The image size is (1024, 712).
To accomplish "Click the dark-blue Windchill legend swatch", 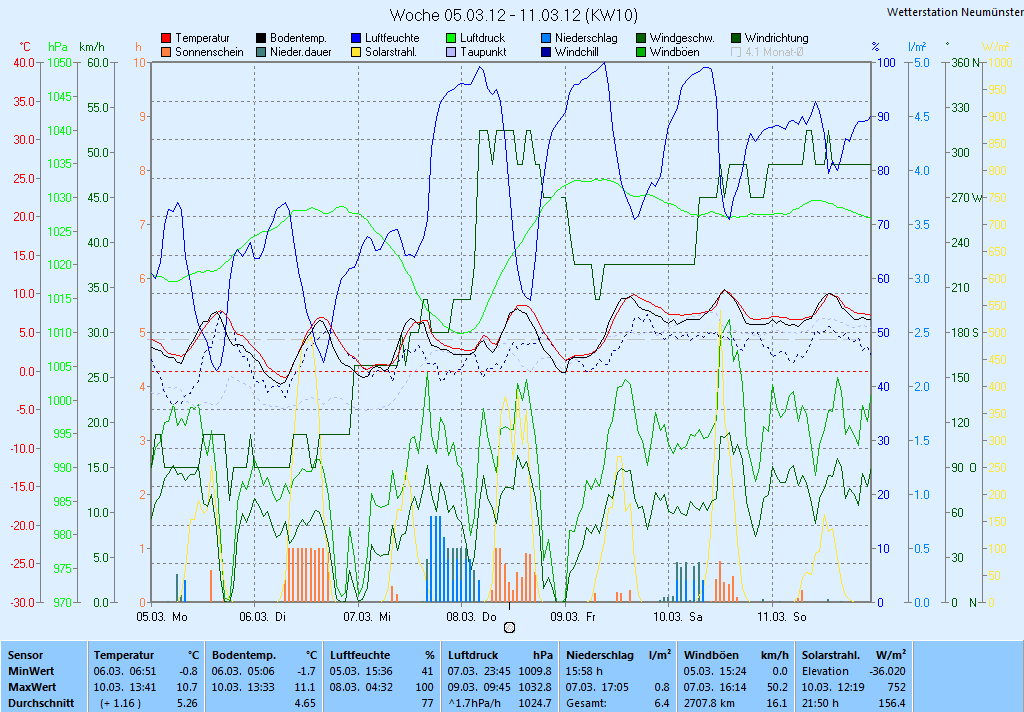I will pyautogui.click(x=546, y=52).
